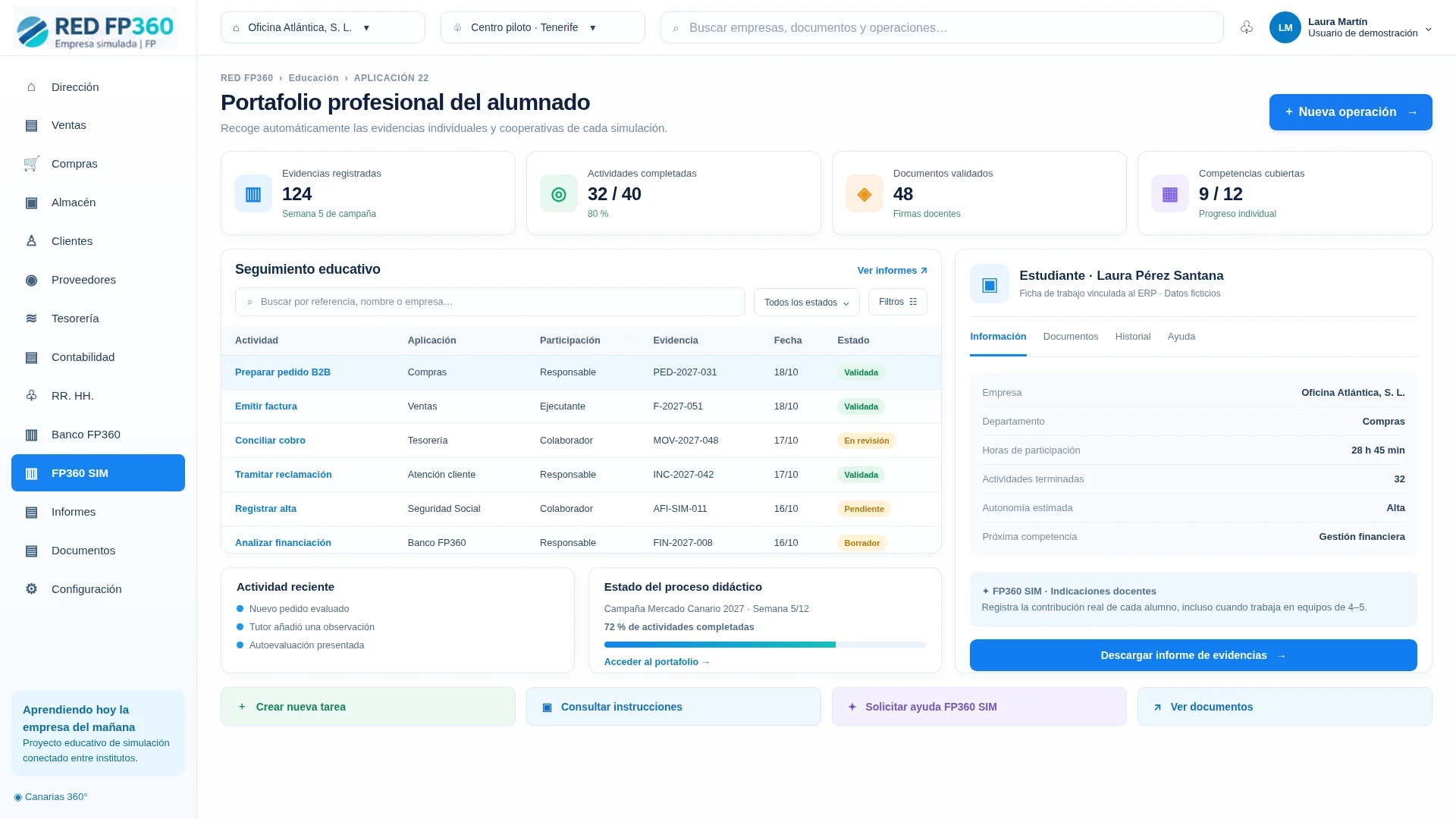The image size is (1456, 819).
Task: Click the student profile icon beside Laura Pérez Santana
Action: (989, 284)
